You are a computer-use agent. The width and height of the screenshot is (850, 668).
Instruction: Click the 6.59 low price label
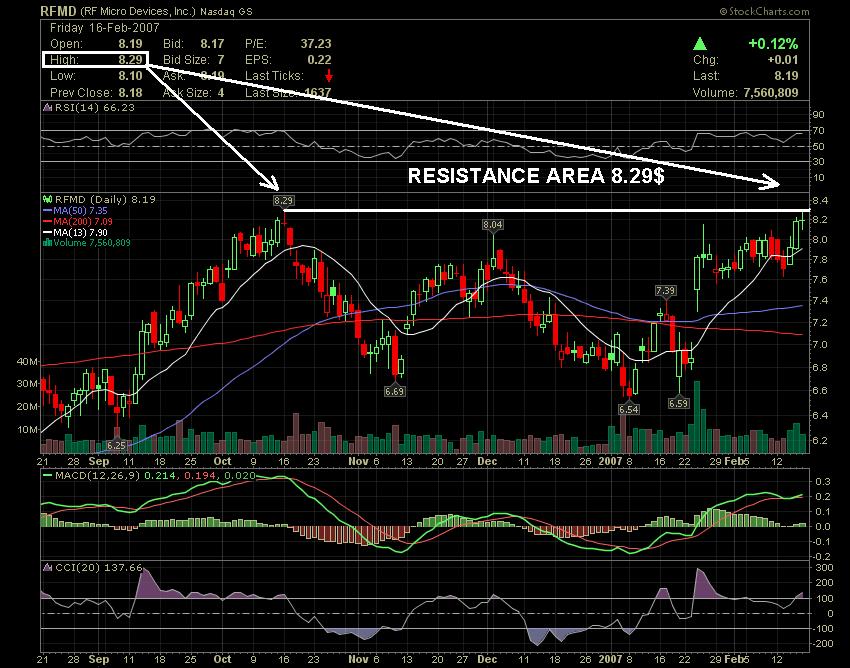pos(679,403)
